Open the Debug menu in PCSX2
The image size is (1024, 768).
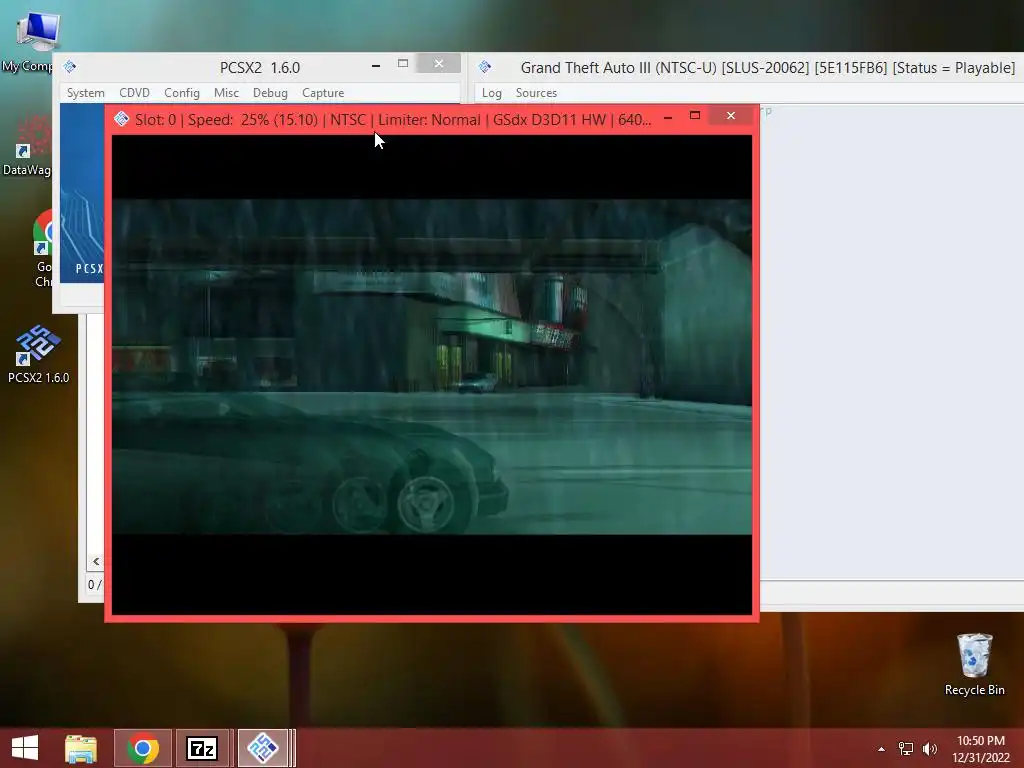[270, 93]
